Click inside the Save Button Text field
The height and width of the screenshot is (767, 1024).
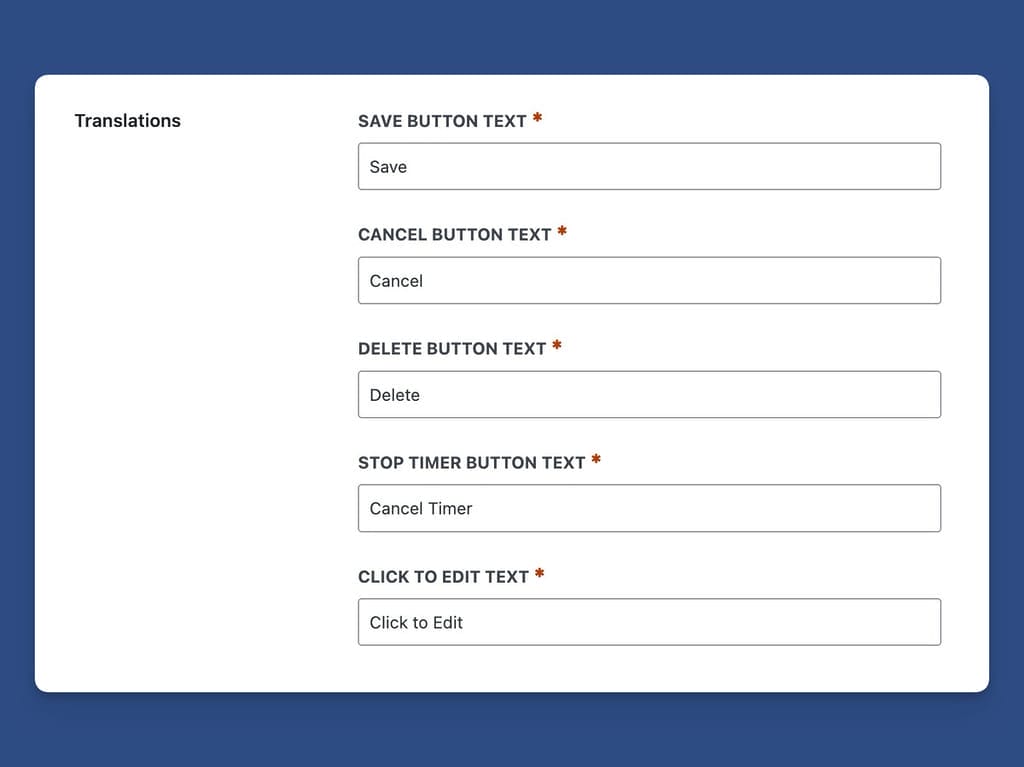[x=650, y=166]
